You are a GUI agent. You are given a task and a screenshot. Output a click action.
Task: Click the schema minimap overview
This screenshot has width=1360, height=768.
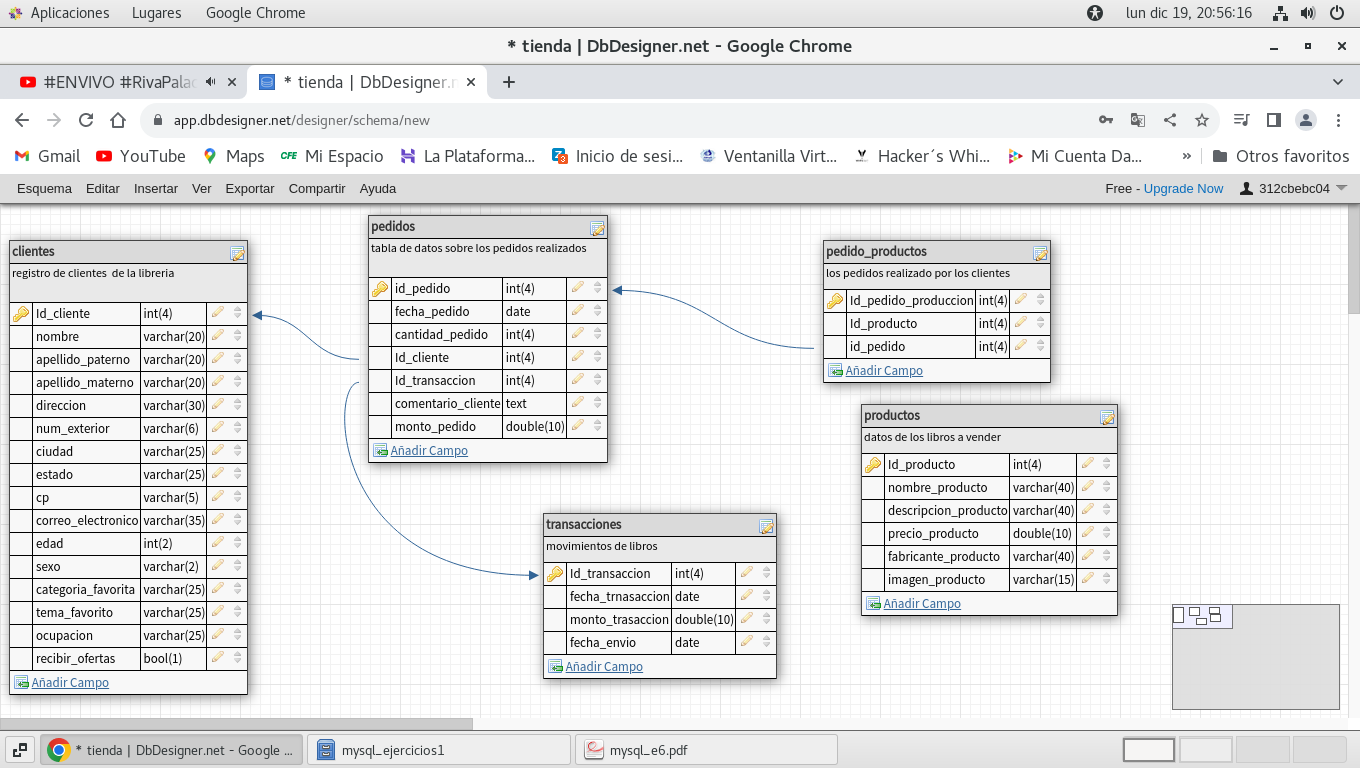pyautogui.click(x=1255, y=656)
